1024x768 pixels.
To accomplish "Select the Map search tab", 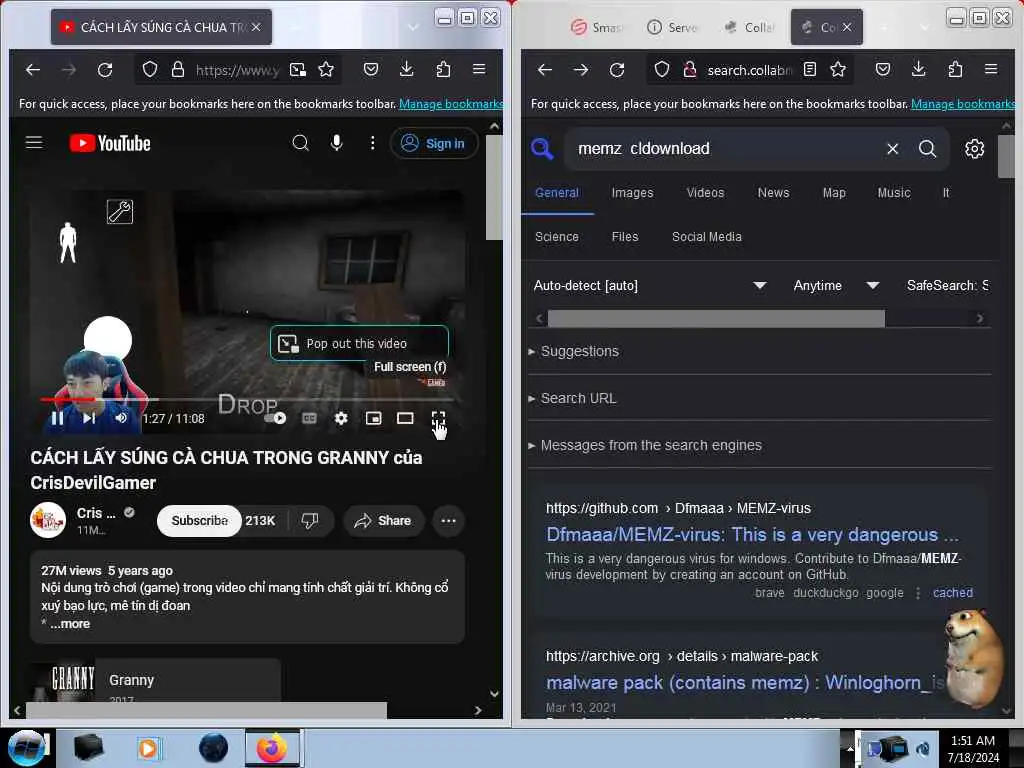I will point(834,193).
